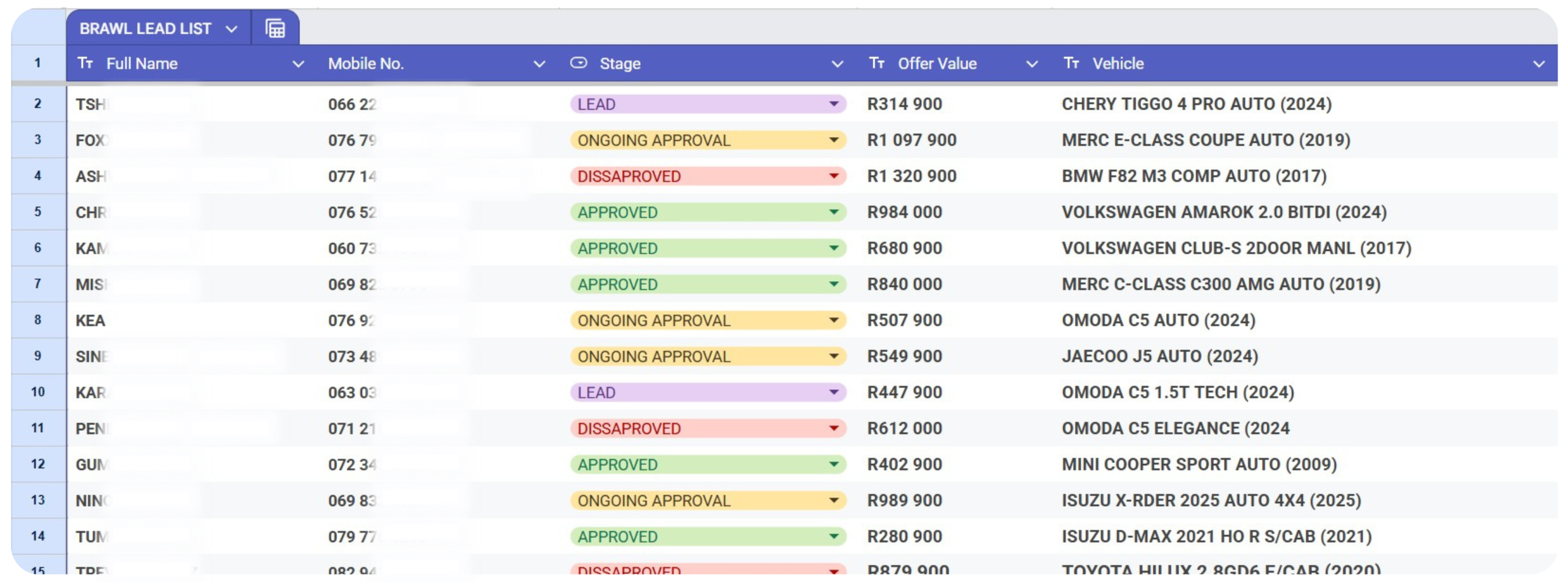The width and height of the screenshot is (1568, 582).
Task: Click the text type icon in Full Name header
Action: [x=85, y=63]
